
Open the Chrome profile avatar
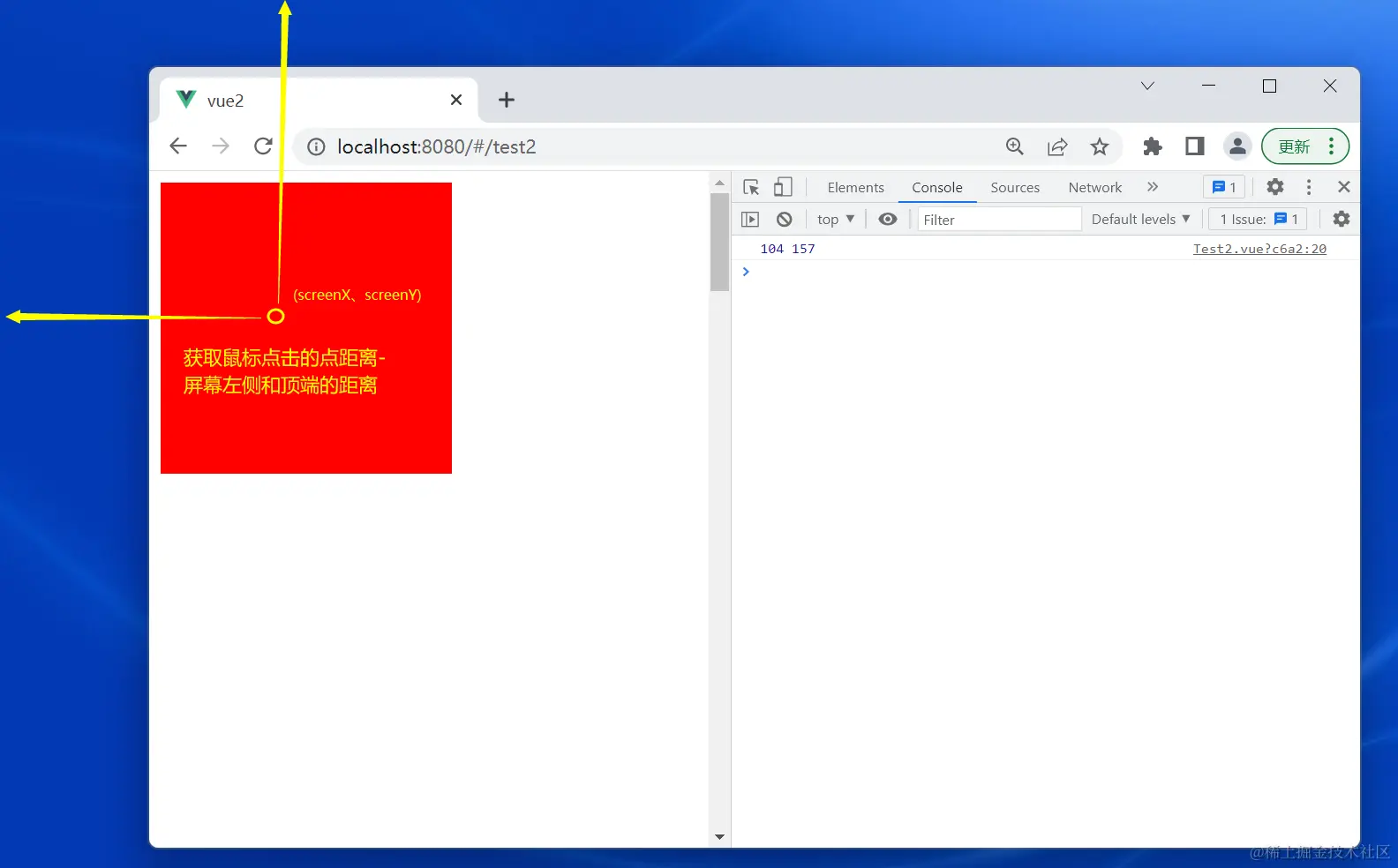coord(1237,146)
